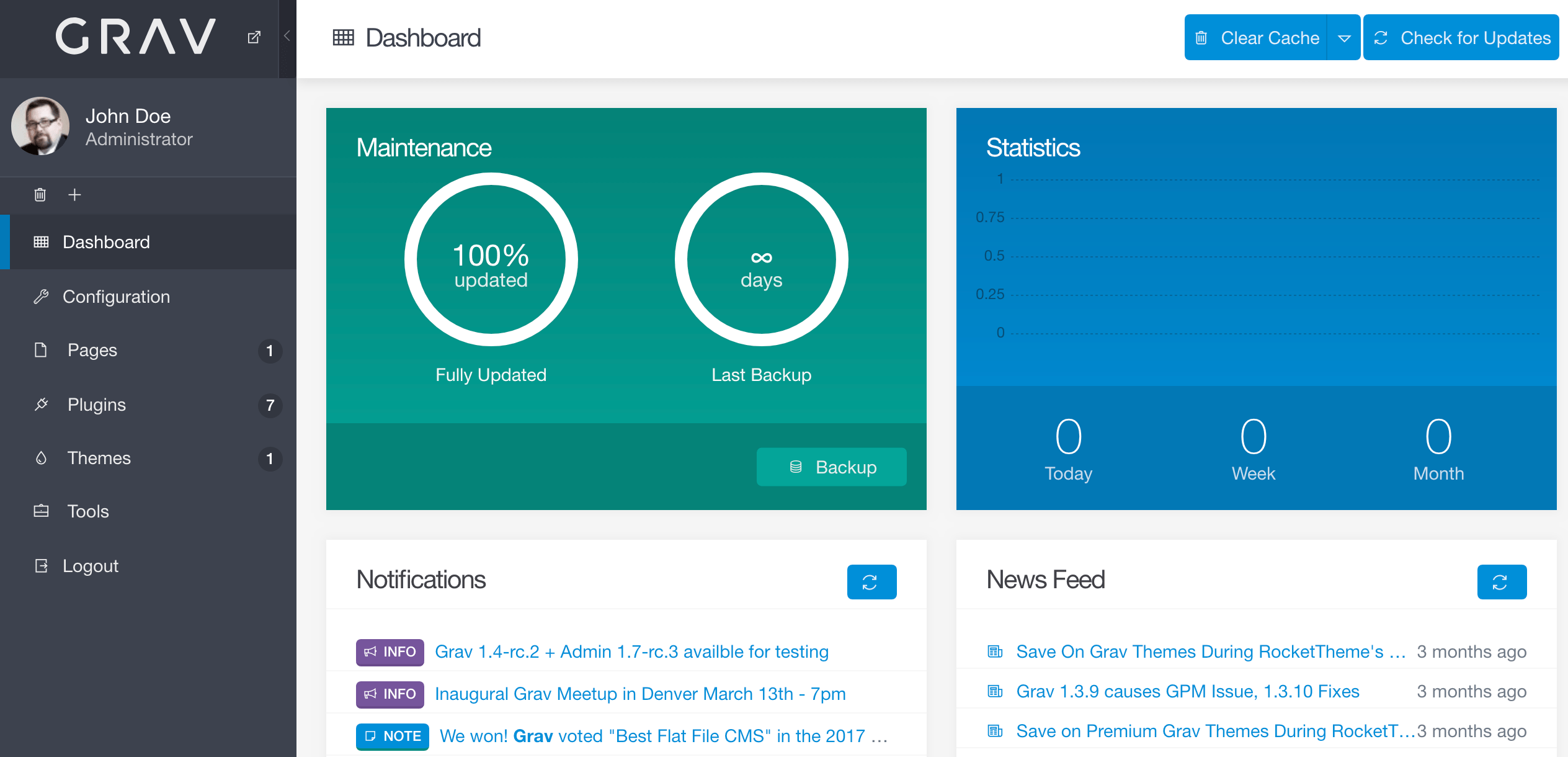Open the trash icon in the sidebar
Screen dimensions: 1568x757
tap(40, 194)
